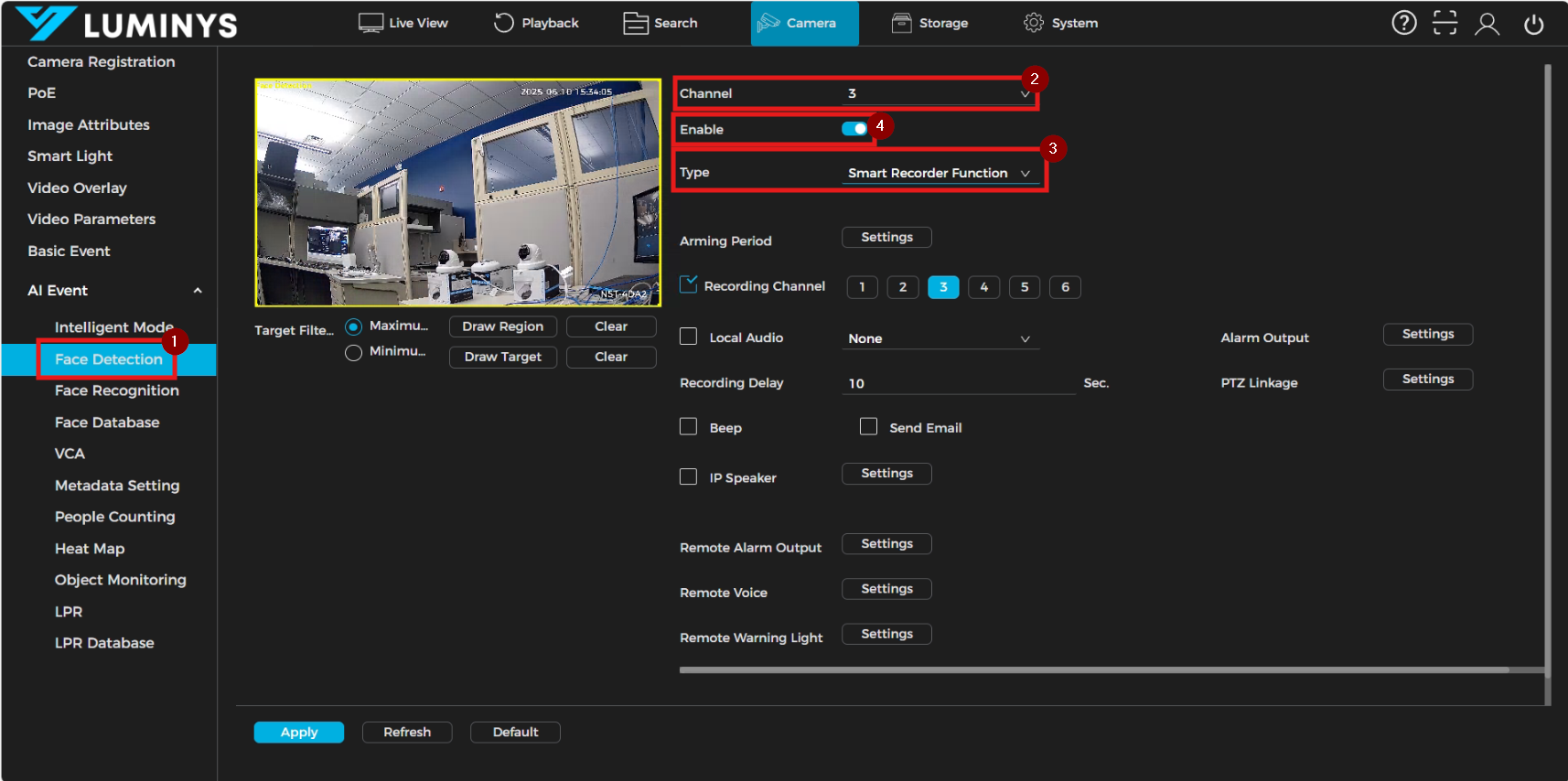Click the Draw Region button

click(502, 326)
